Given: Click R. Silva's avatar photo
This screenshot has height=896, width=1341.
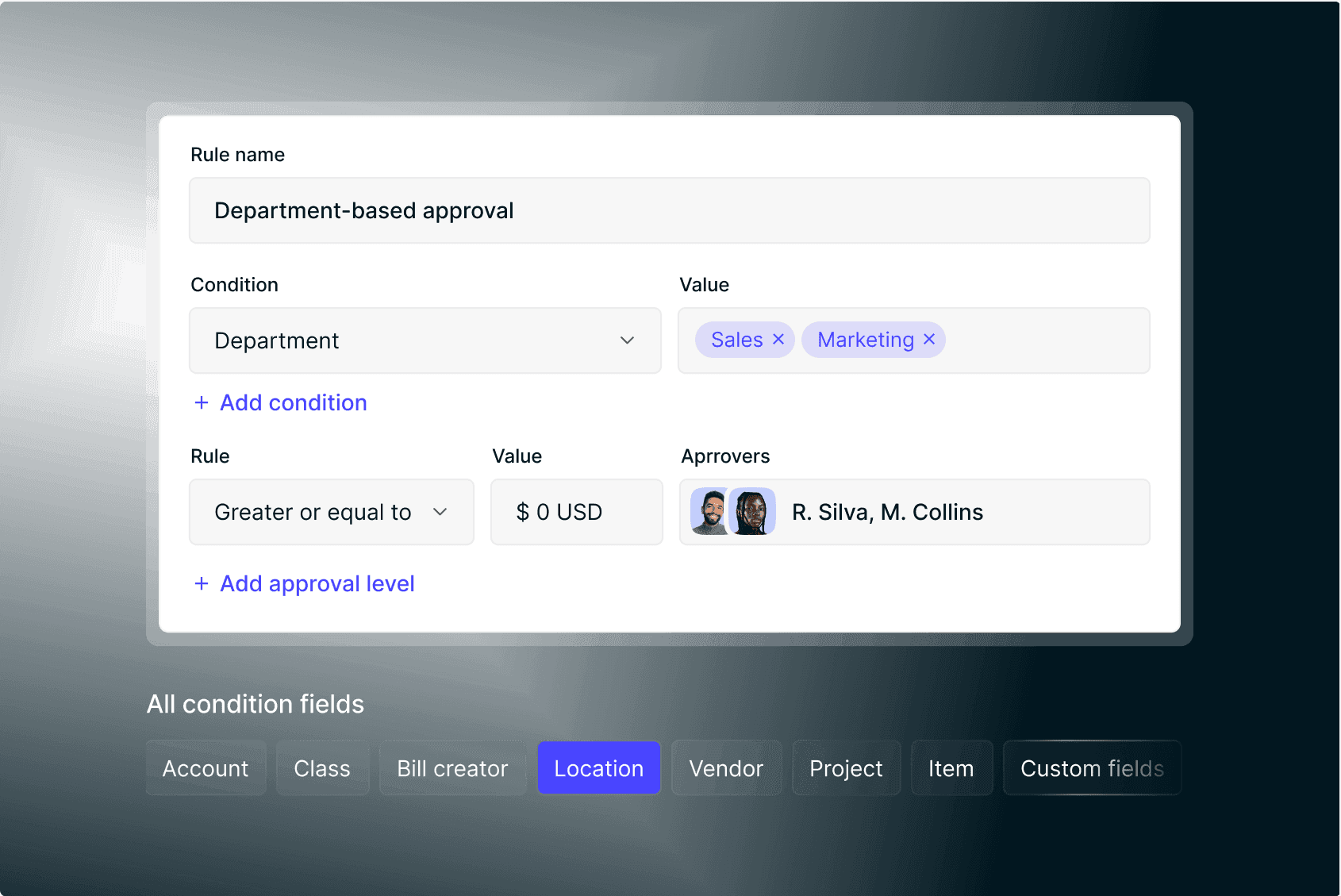Looking at the screenshot, I should point(709,512).
